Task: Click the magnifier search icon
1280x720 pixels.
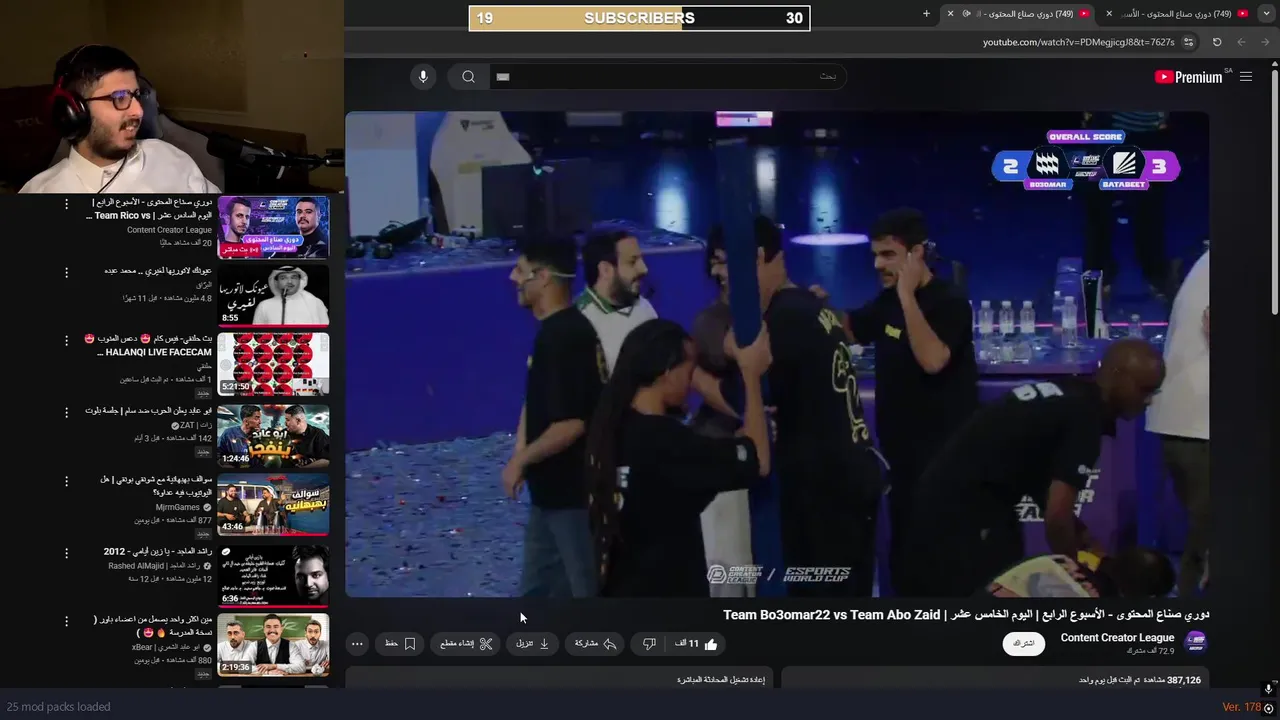Action: (x=468, y=77)
